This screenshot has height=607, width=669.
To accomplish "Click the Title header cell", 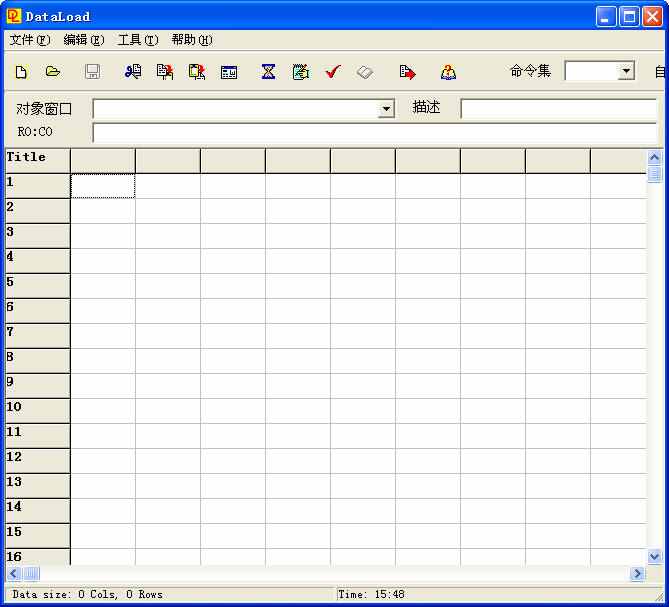I will (x=38, y=160).
